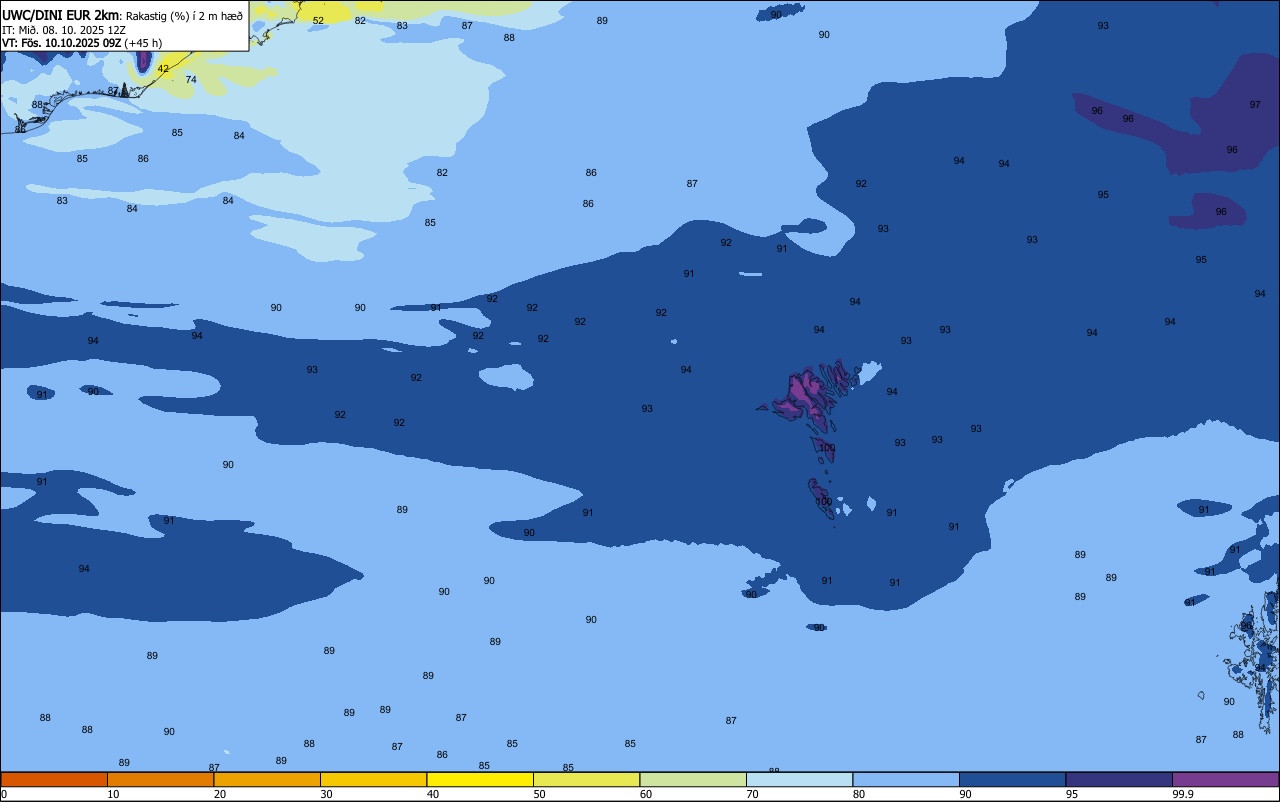The height and width of the screenshot is (802, 1280).
Task: Click the humidity value "42" on the map
Action: coord(163,69)
